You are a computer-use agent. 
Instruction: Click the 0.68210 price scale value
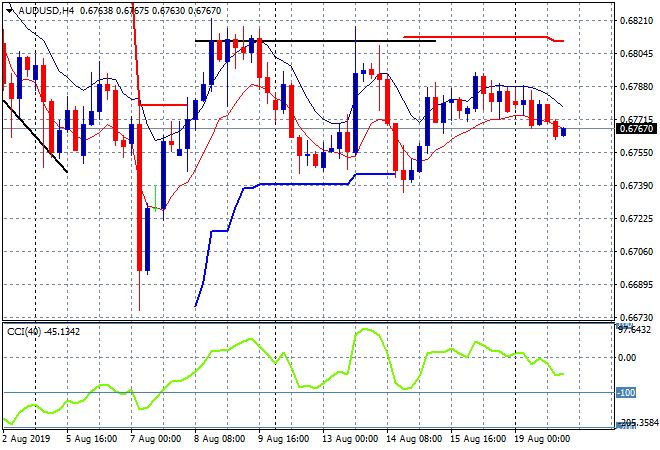[637, 21]
